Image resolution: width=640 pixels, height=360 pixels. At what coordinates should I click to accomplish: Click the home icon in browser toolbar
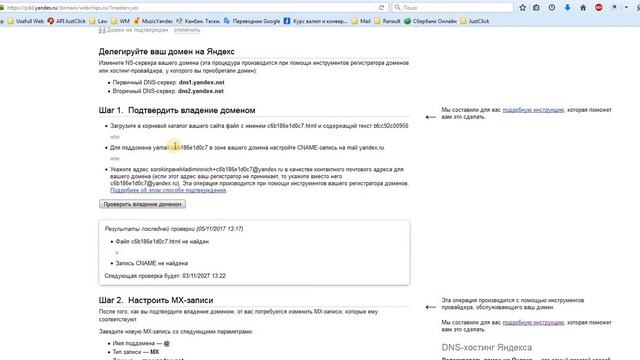(583, 7)
